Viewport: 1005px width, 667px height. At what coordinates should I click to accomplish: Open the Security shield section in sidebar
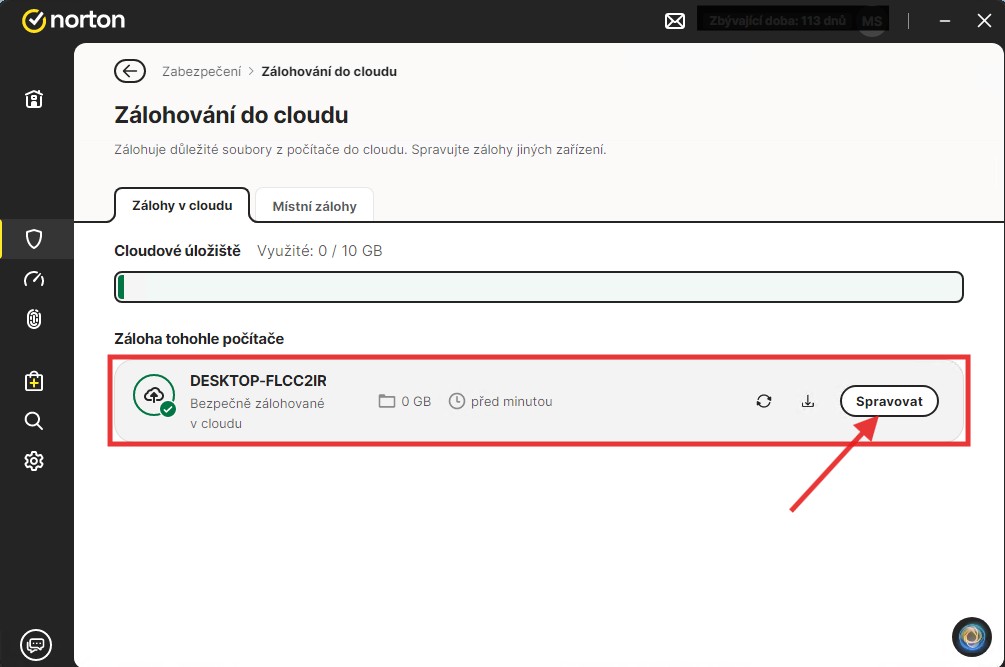[34, 239]
